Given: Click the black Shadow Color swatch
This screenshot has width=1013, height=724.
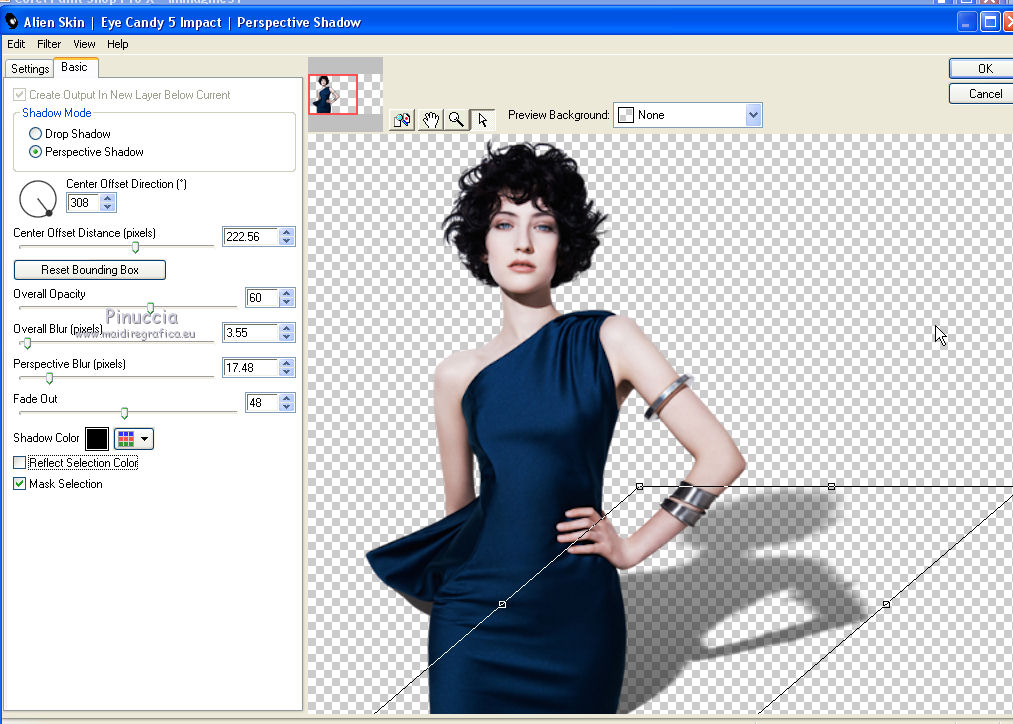Looking at the screenshot, I should 97,439.
